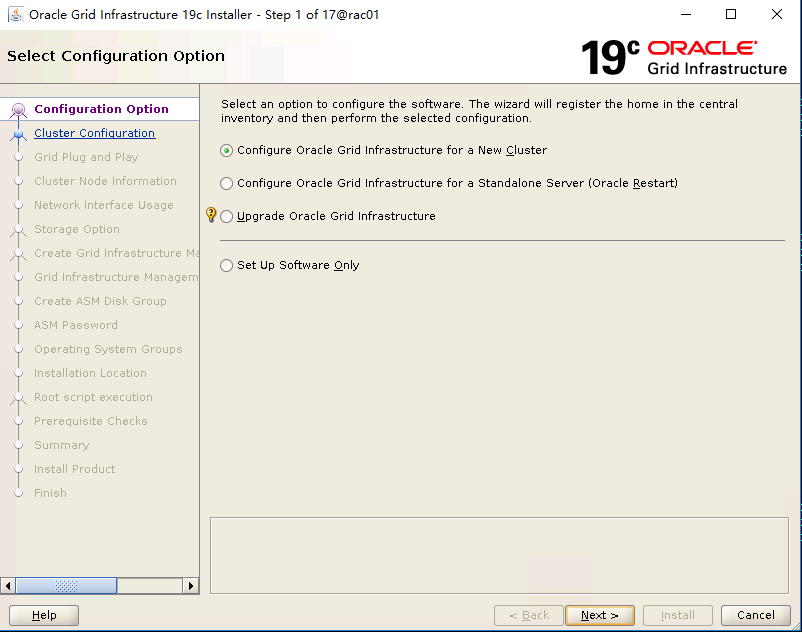802x632 pixels.
Task: Click the Storage Option step marker icon
Action: point(18,230)
